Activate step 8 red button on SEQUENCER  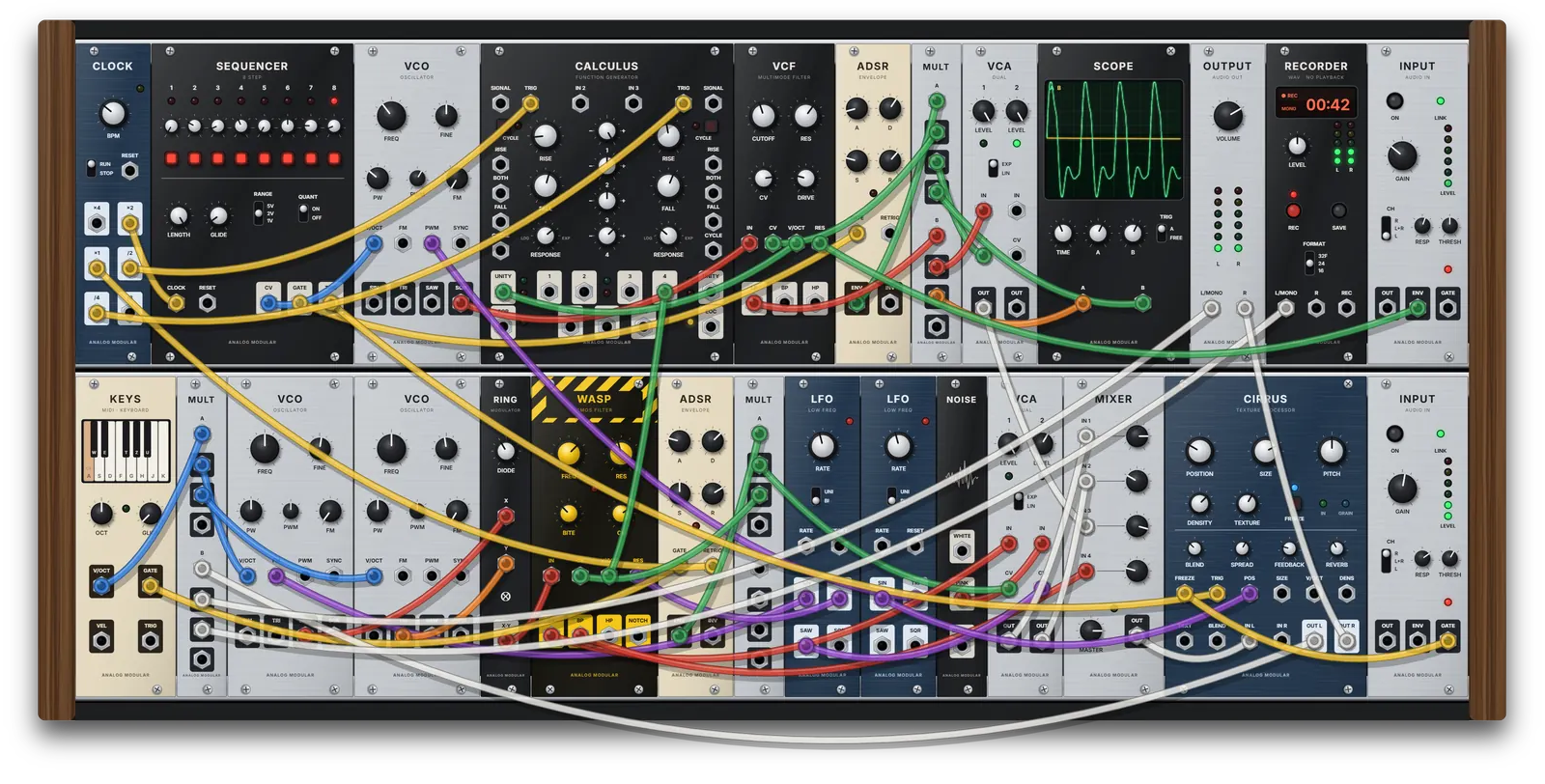(334, 158)
